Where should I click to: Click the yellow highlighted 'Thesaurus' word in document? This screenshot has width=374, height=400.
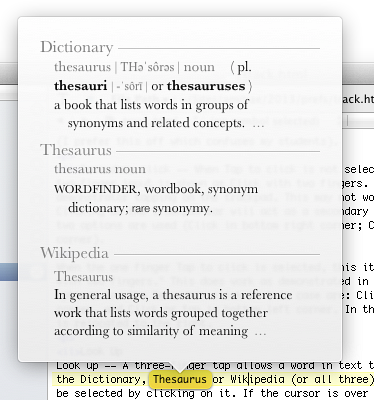[180, 379]
